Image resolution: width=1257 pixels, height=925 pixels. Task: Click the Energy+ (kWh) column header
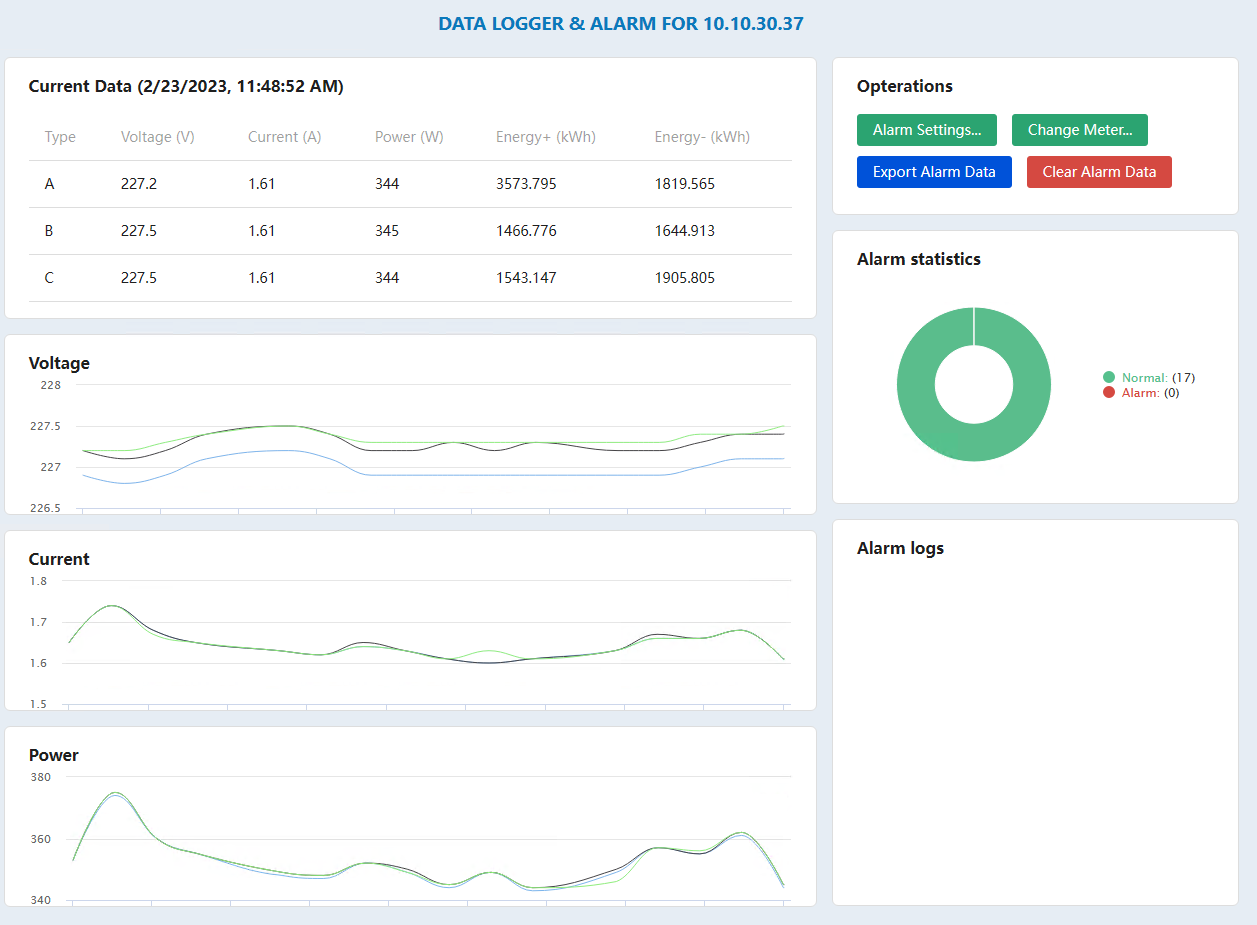(x=545, y=136)
